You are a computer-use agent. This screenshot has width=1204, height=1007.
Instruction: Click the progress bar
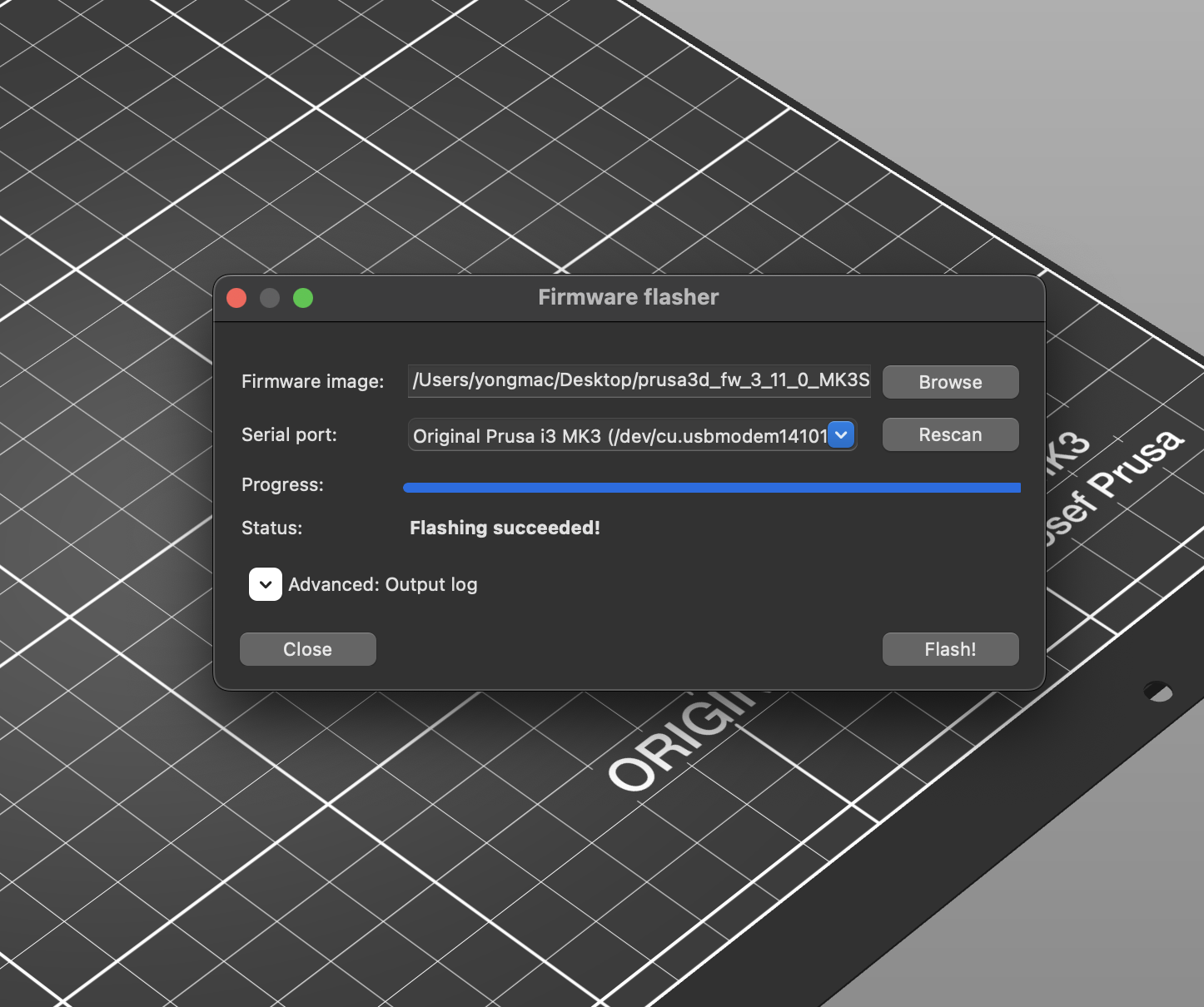712,488
